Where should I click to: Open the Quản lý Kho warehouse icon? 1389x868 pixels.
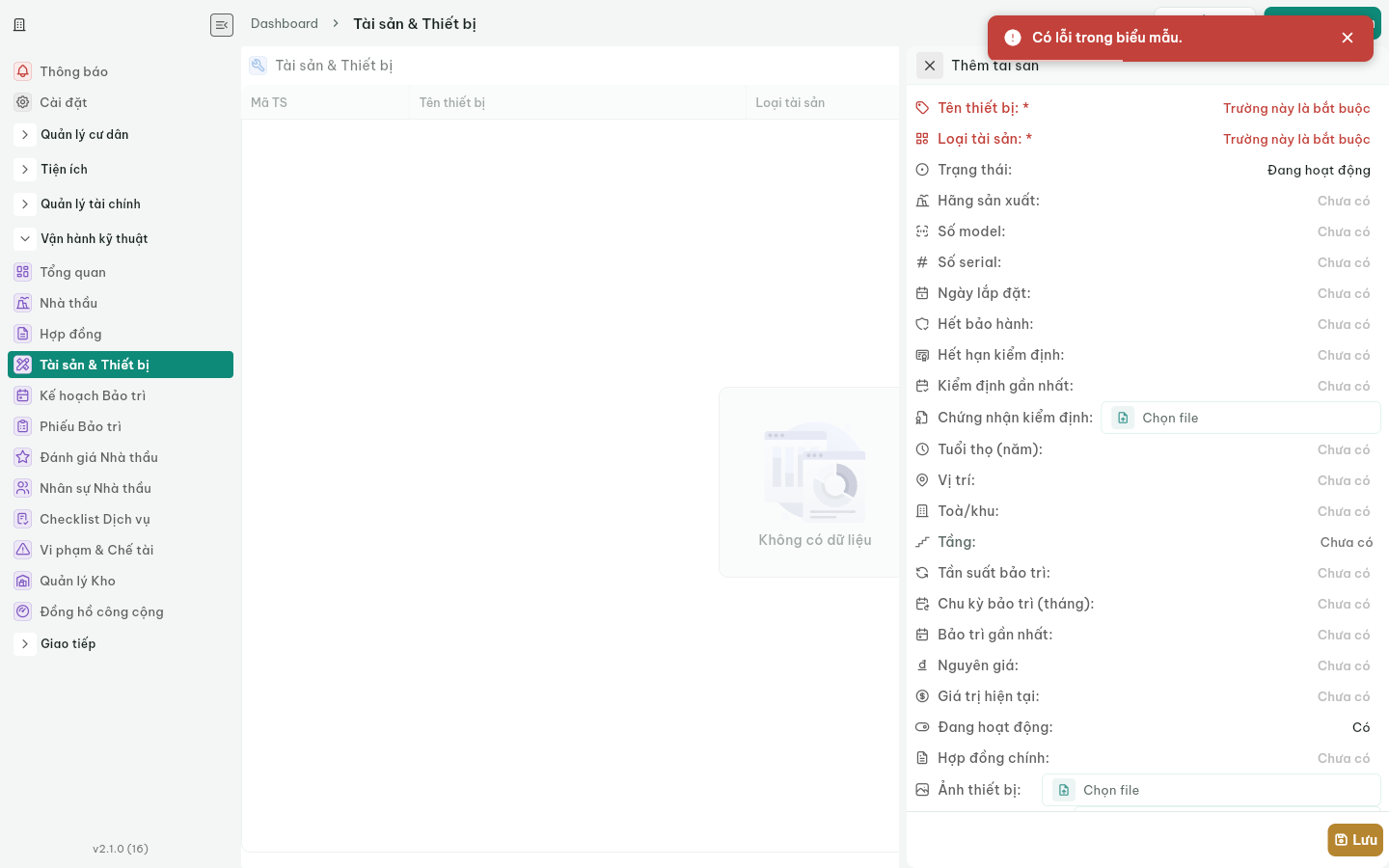(x=23, y=581)
